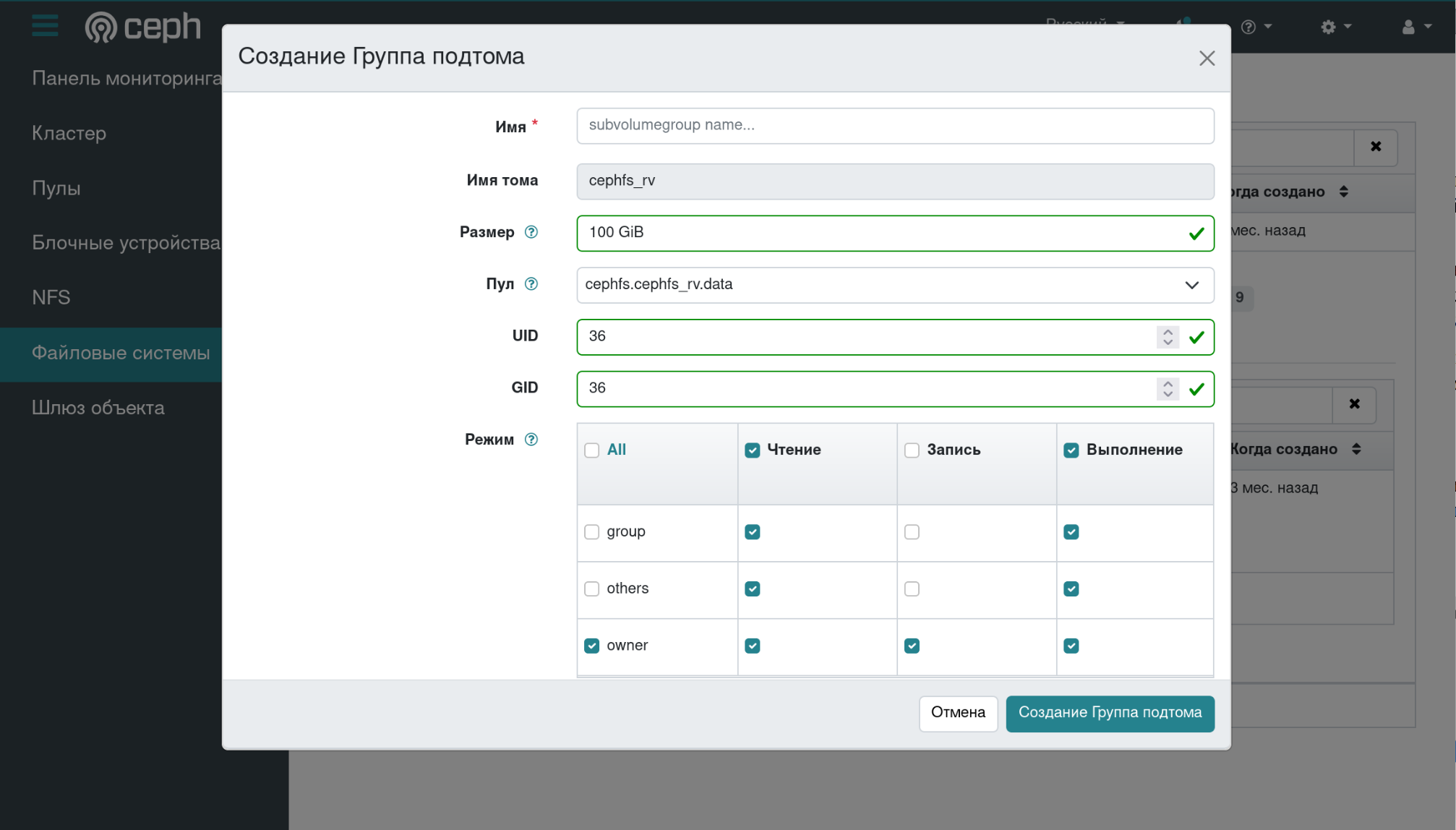Close the dialog with X icon
This screenshot has width=1456, height=830.
click(x=1207, y=59)
